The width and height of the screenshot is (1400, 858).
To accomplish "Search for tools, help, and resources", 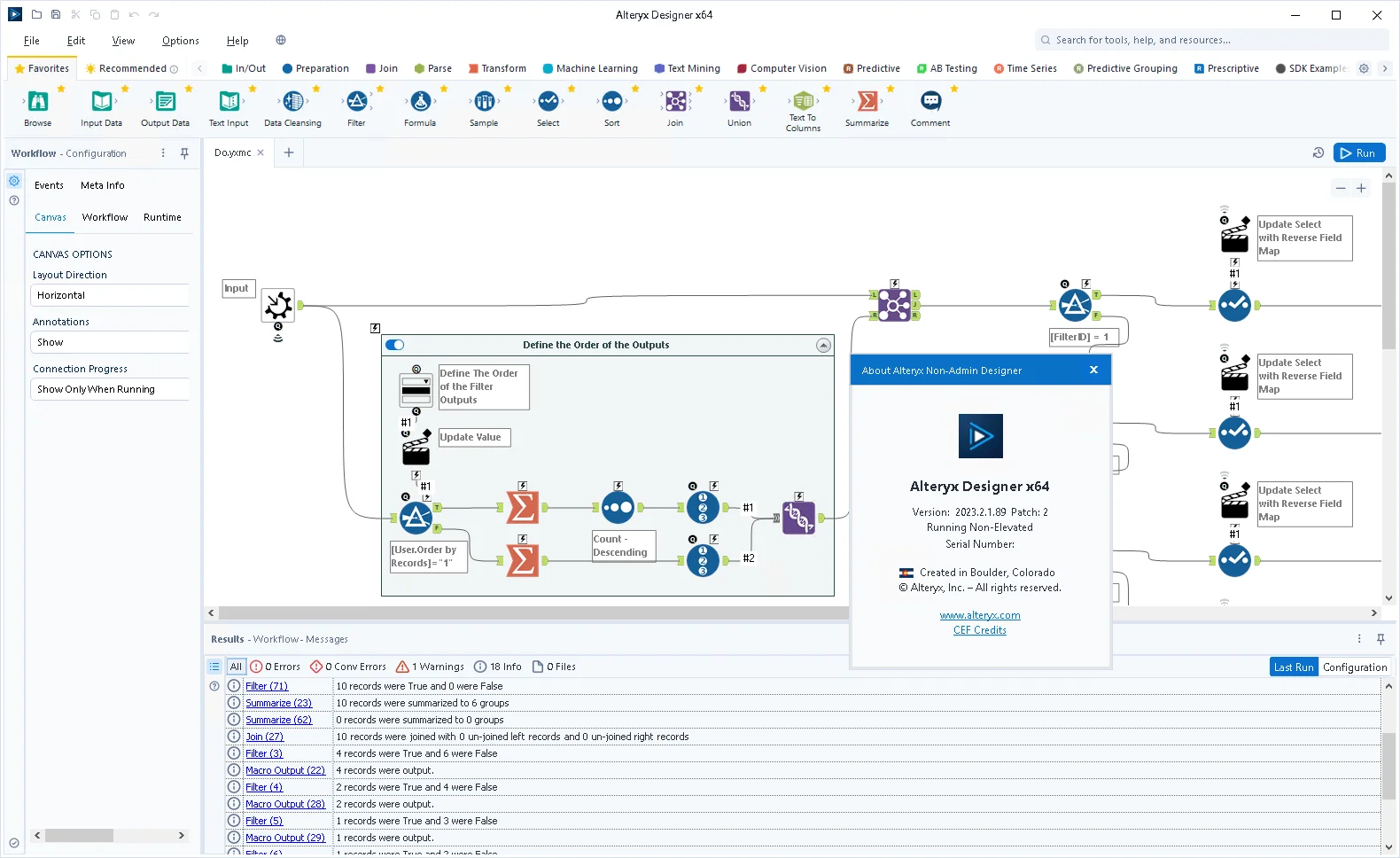I will (x=1211, y=40).
